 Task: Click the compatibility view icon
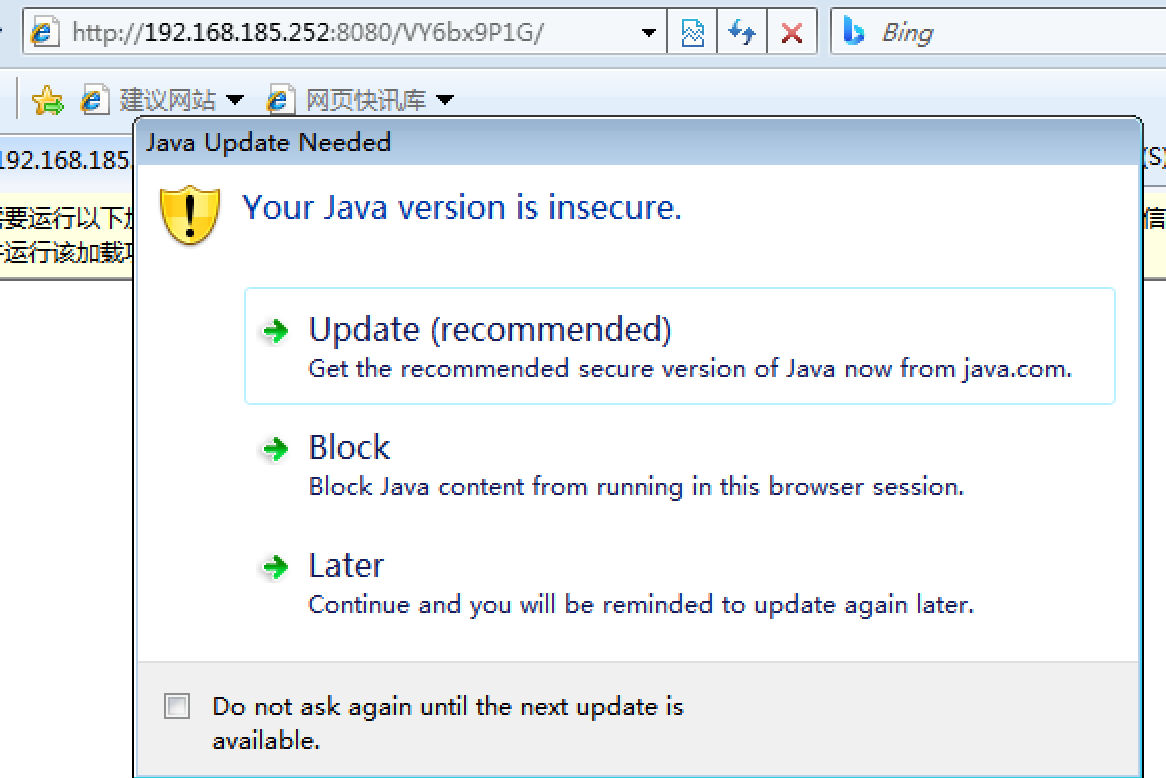pyautogui.click(x=693, y=33)
